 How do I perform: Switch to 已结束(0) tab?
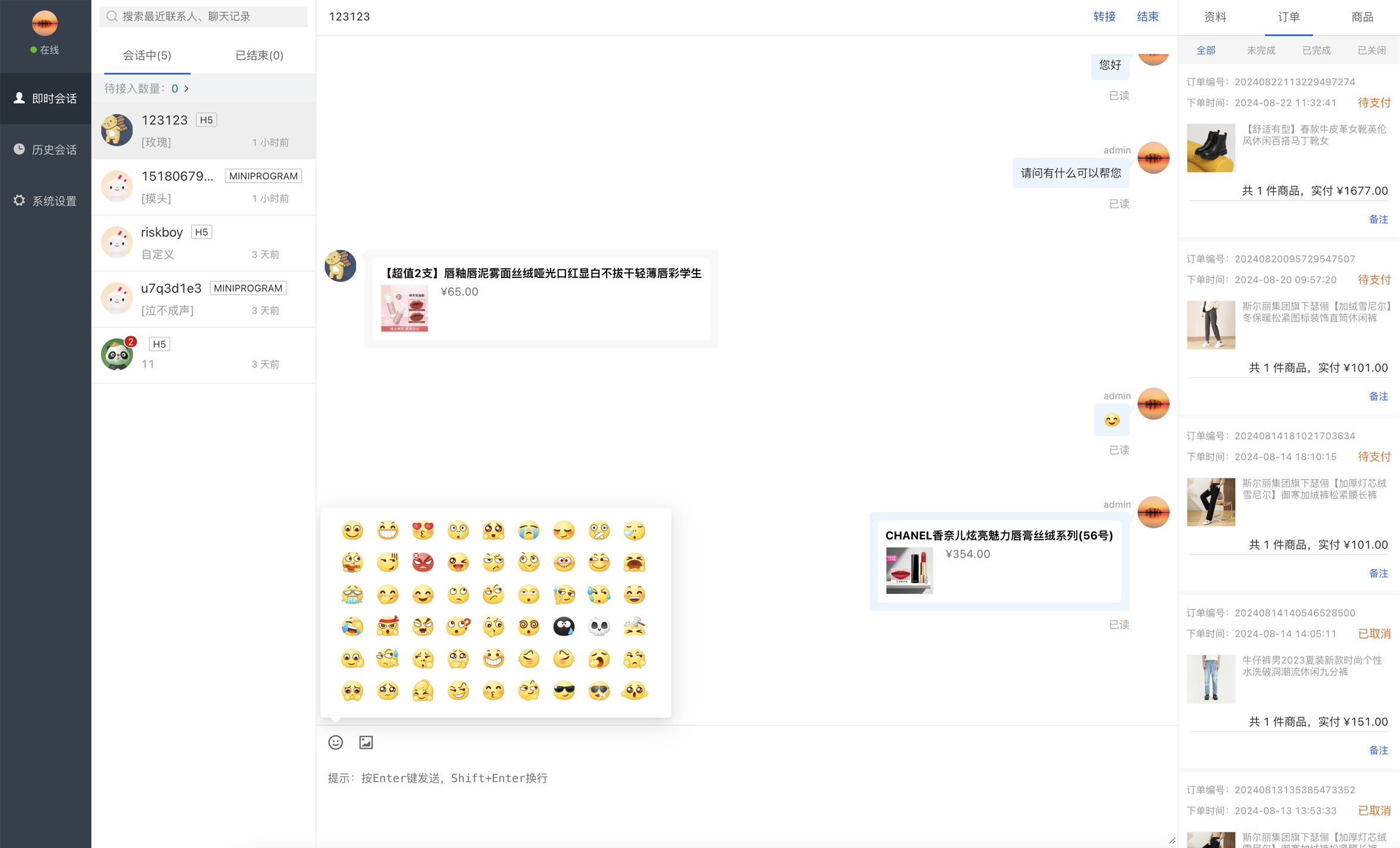click(x=260, y=55)
